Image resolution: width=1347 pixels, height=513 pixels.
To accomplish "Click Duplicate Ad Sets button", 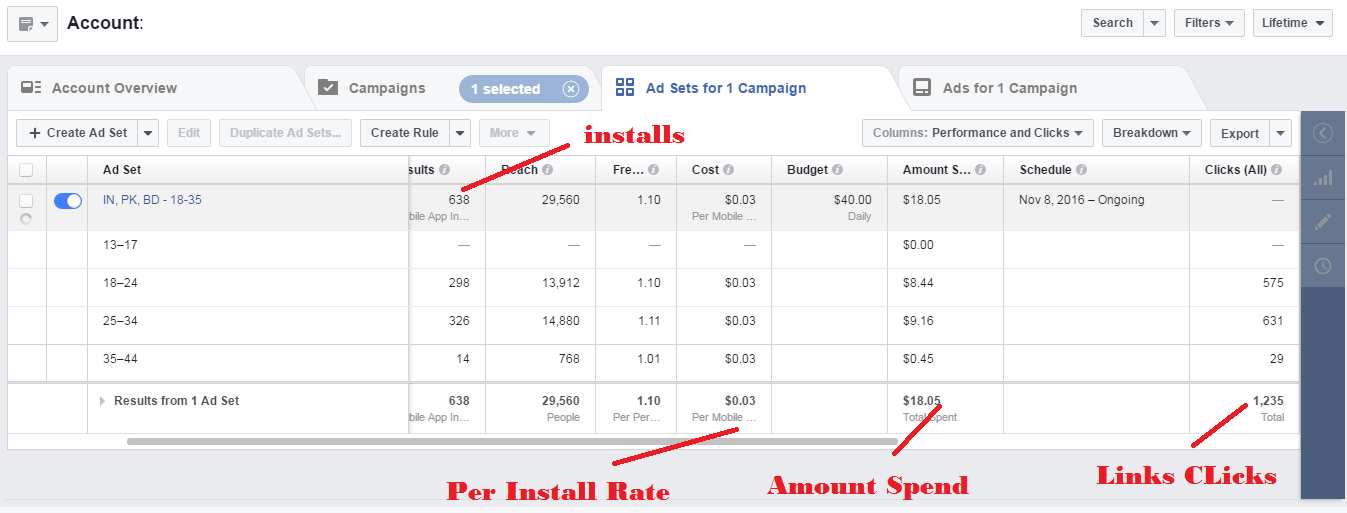I will (286, 133).
